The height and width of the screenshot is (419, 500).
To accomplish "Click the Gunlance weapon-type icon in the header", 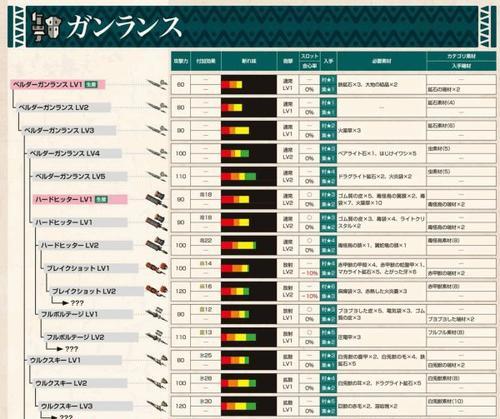I will (x=46, y=25).
